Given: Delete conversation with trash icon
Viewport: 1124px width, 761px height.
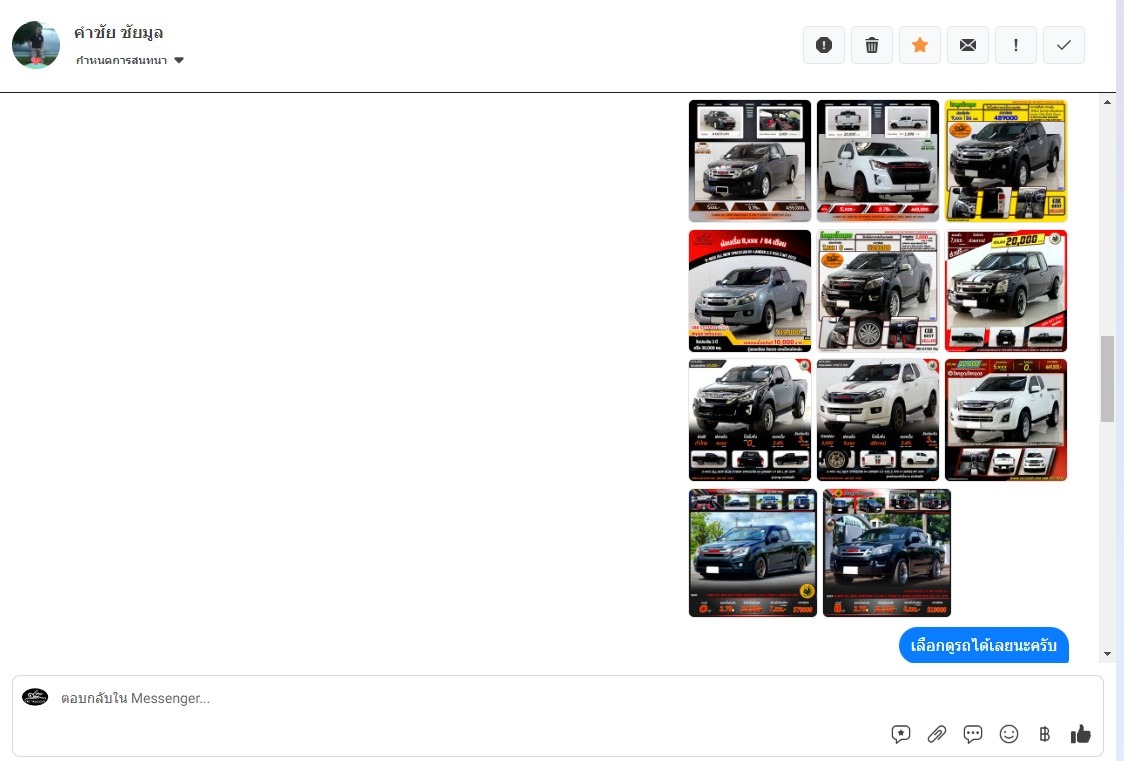Looking at the screenshot, I should pyautogui.click(x=872, y=45).
